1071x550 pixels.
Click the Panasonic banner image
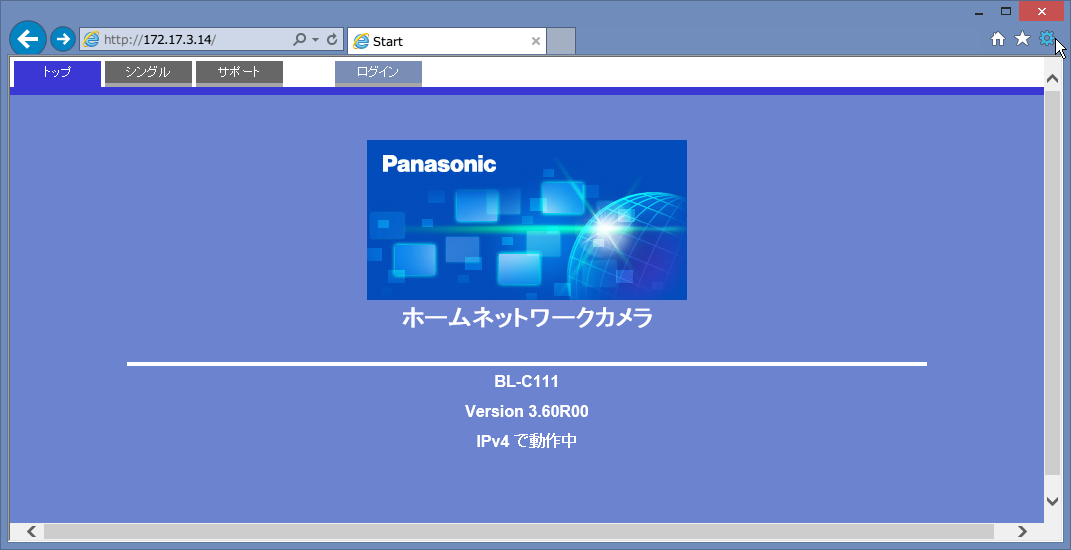[x=527, y=220]
